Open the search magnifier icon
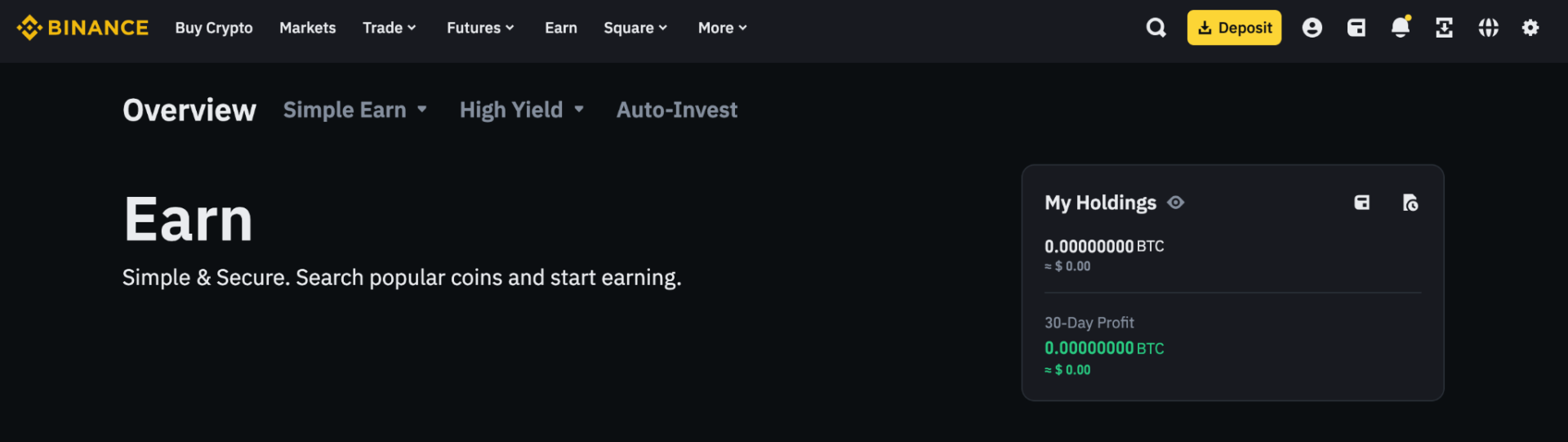This screenshot has width=1568, height=442. click(x=1156, y=28)
